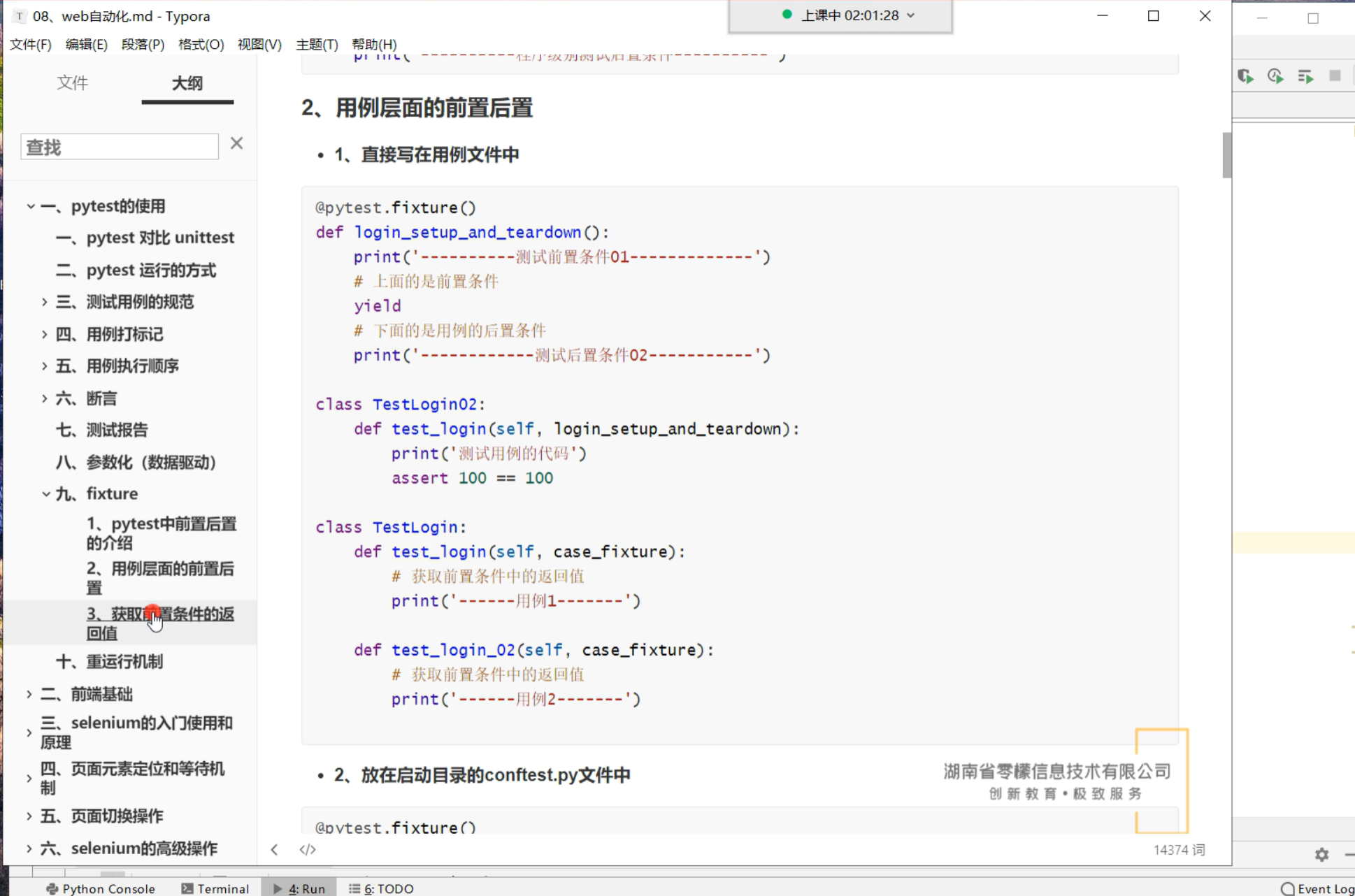Click the gray Stop button icon

pos(1335,75)
